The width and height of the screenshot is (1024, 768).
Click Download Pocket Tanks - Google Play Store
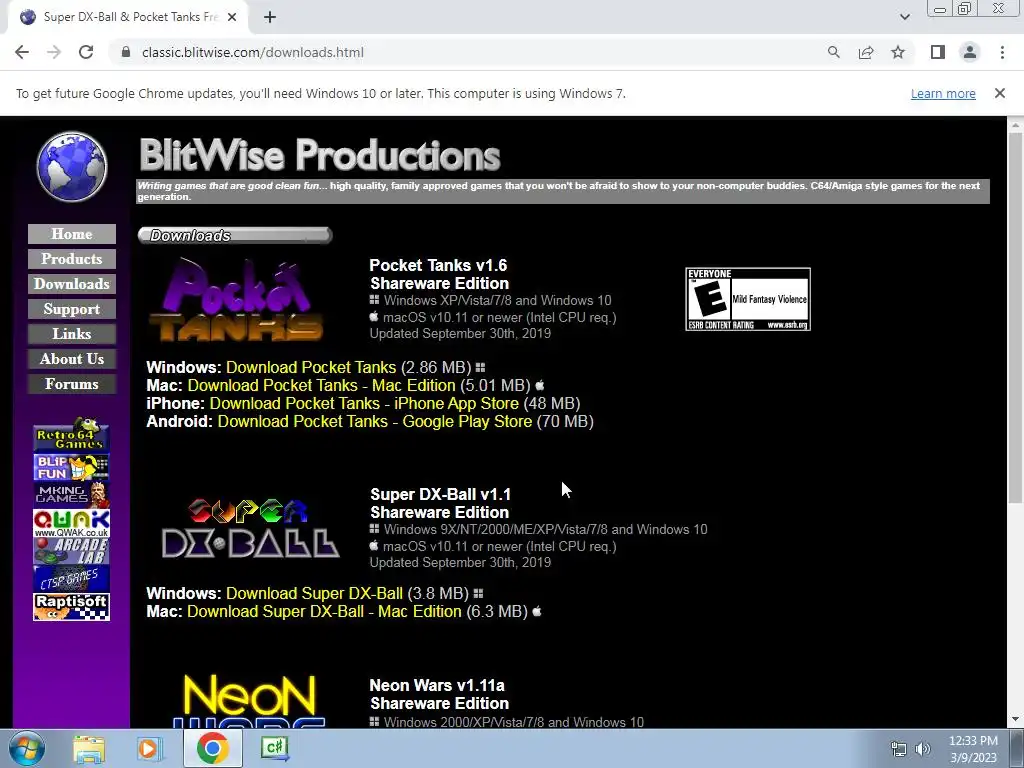(375, 422)
